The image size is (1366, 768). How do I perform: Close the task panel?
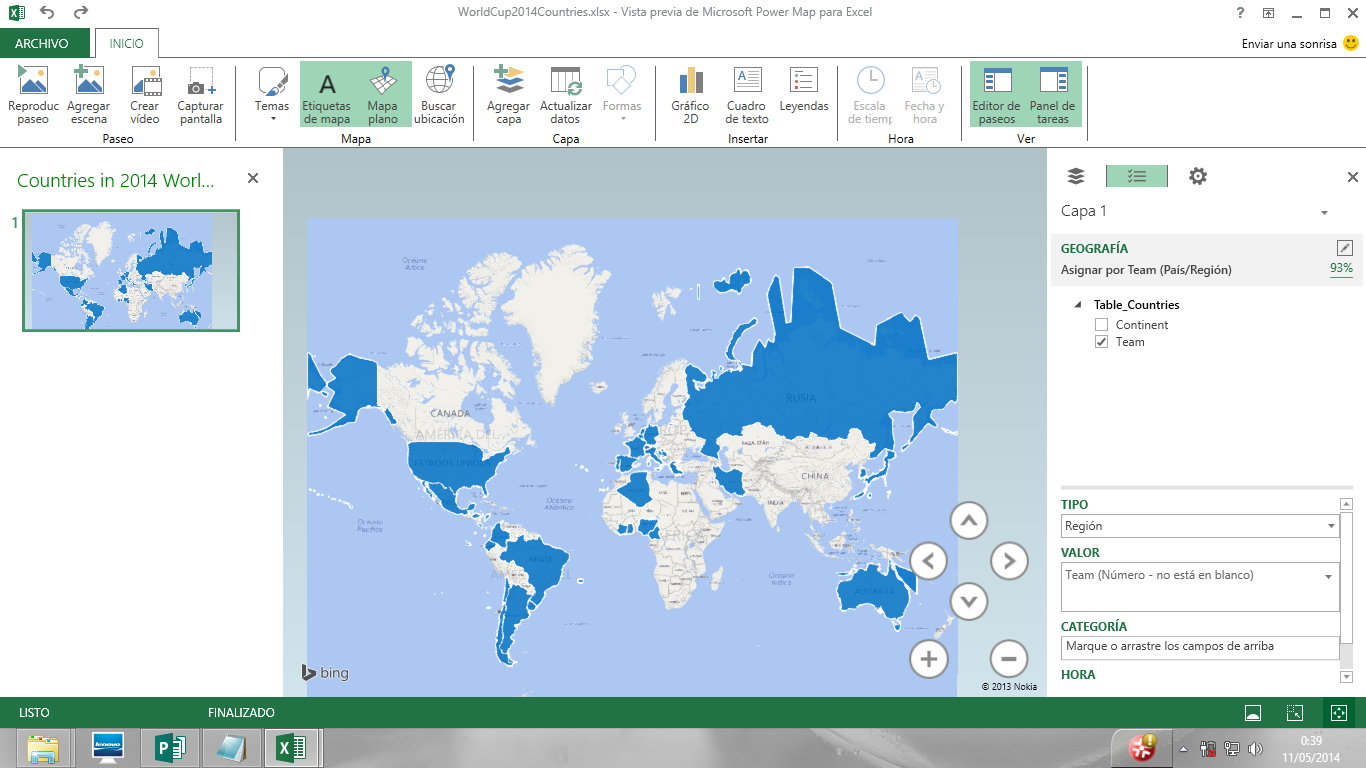[1353, 177]
